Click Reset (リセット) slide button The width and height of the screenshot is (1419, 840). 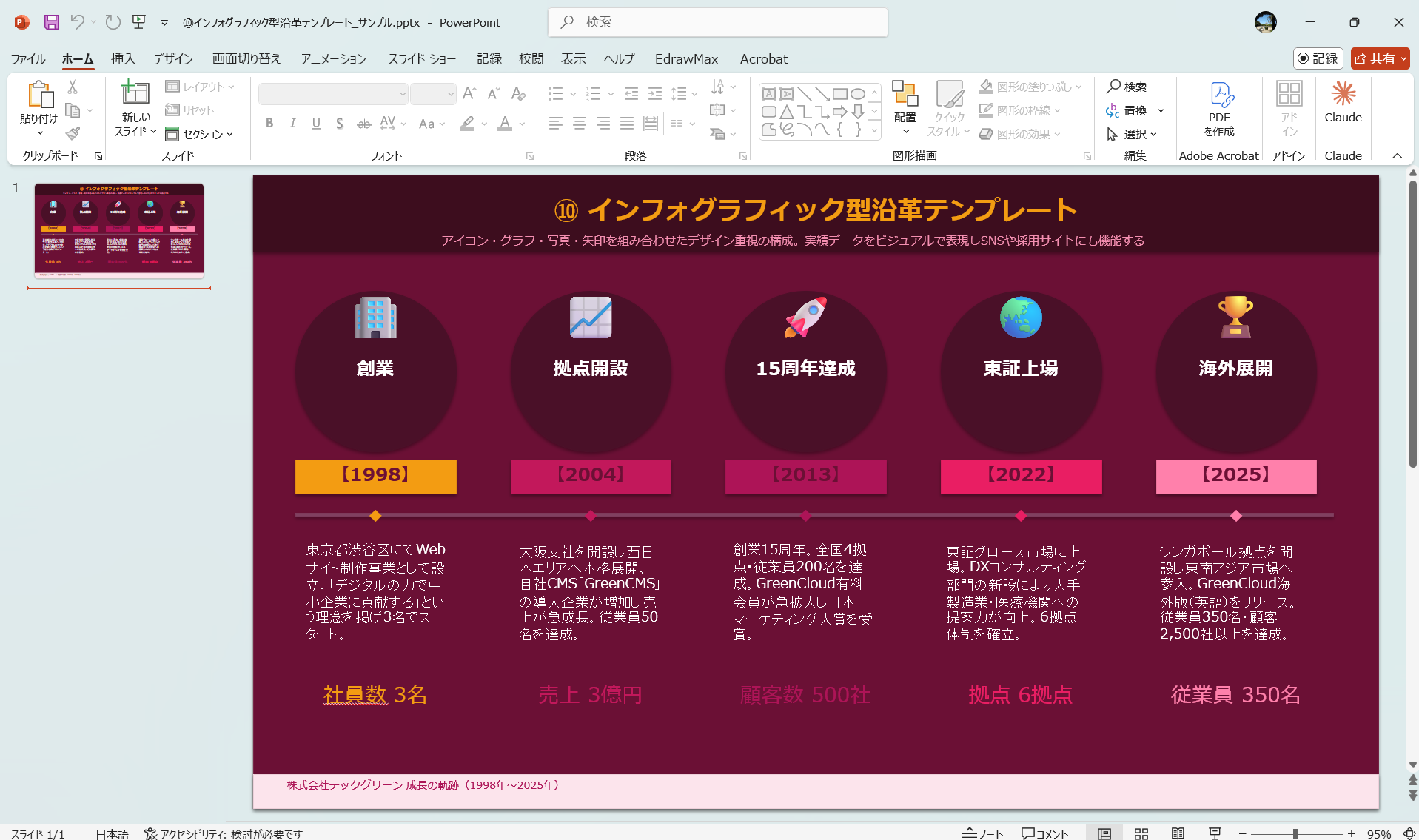(x=189, y=110)
